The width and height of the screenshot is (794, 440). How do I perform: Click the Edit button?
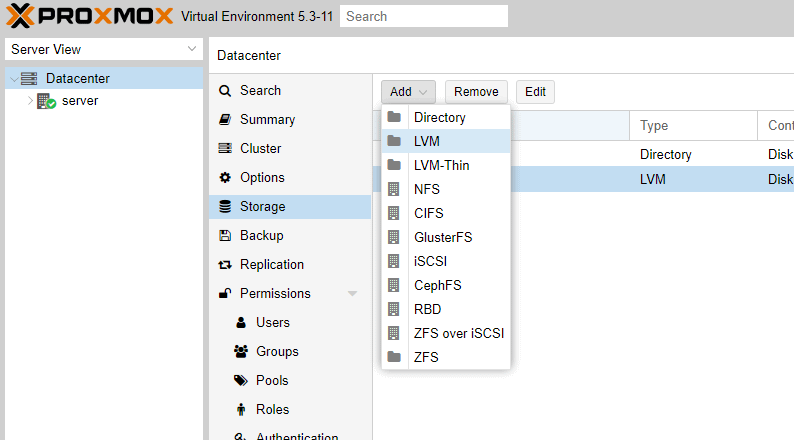(535, 92)
